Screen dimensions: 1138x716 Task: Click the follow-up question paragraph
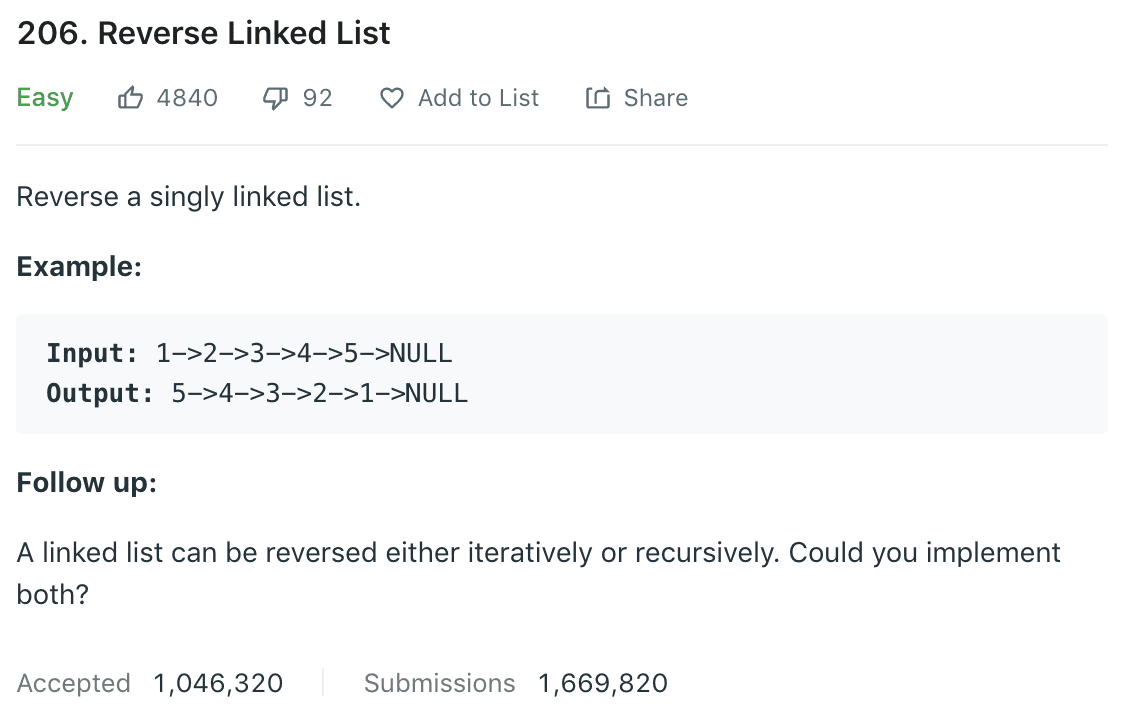[539, 574]
